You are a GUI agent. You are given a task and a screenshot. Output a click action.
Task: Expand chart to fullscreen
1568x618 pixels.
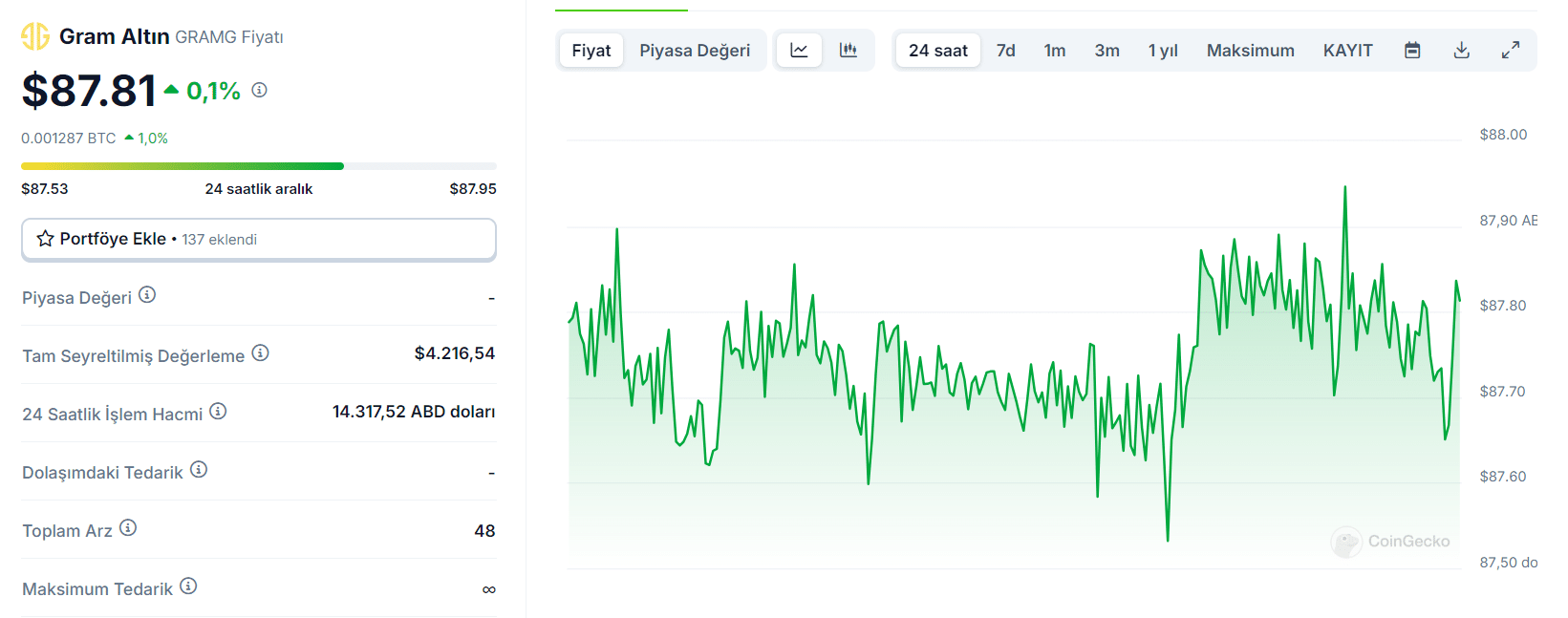[x=1510, y=51]
